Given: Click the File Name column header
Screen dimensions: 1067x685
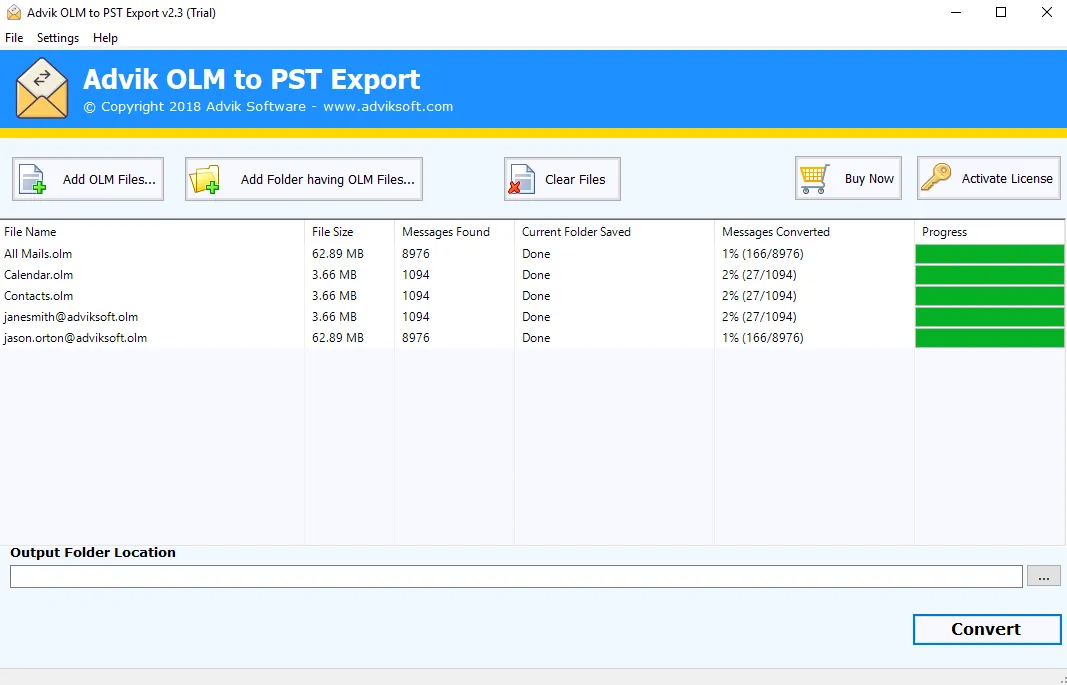Looking at the screenshot, I should (x=30, y=232).
